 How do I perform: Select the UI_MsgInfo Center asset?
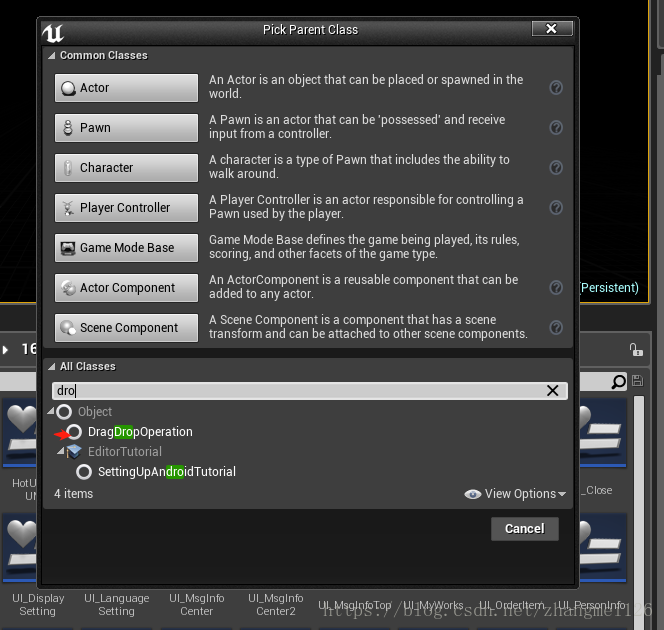[x=196, y=605]
